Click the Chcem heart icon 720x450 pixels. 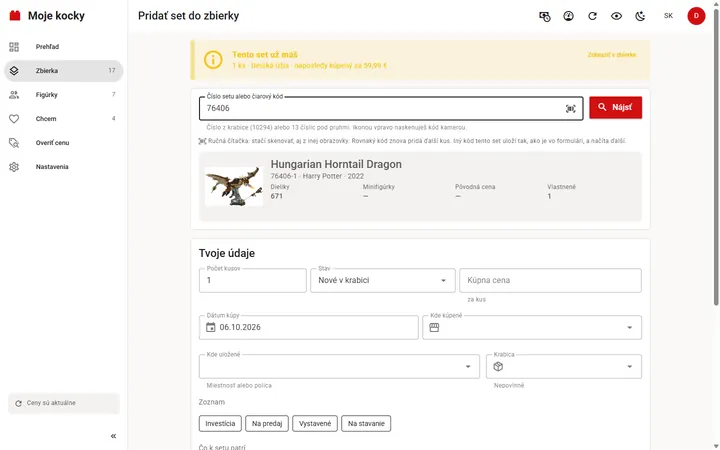(14, 119)
